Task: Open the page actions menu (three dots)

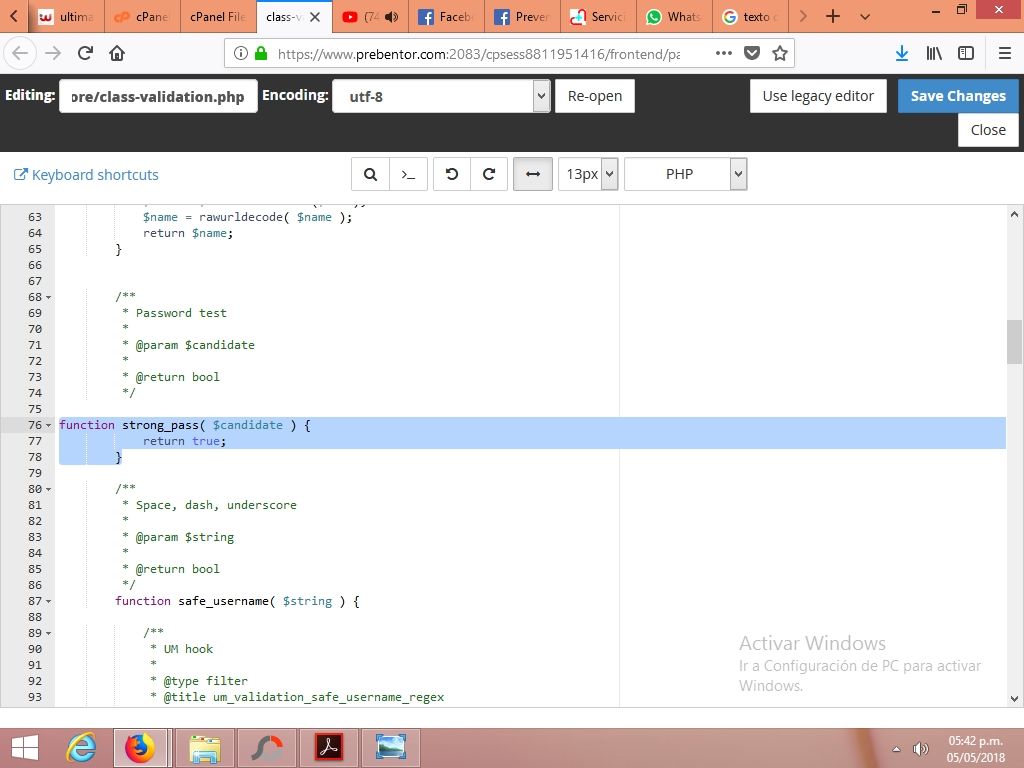Action: 724,54
